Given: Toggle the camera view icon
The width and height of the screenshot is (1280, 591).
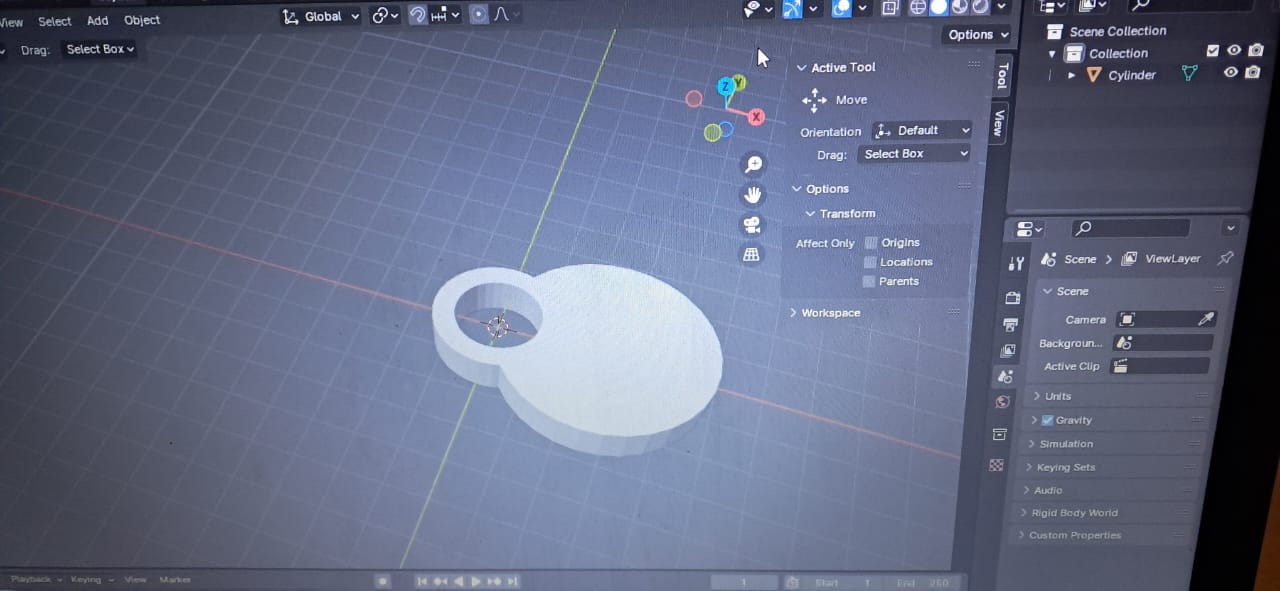Looking at the screenshot, I should 753,224.
